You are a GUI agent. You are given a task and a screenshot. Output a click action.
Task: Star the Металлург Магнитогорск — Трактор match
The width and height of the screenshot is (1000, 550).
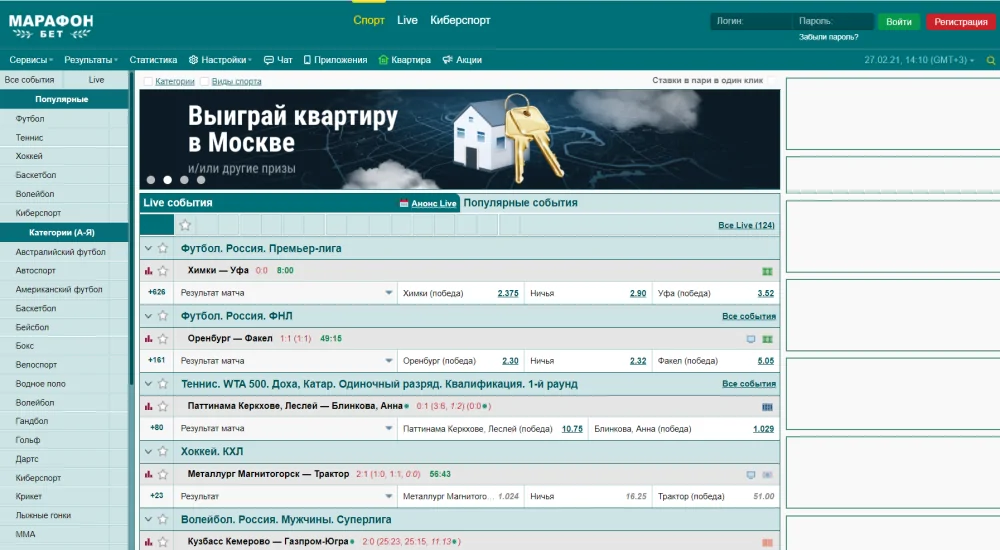tap(163, 474)
